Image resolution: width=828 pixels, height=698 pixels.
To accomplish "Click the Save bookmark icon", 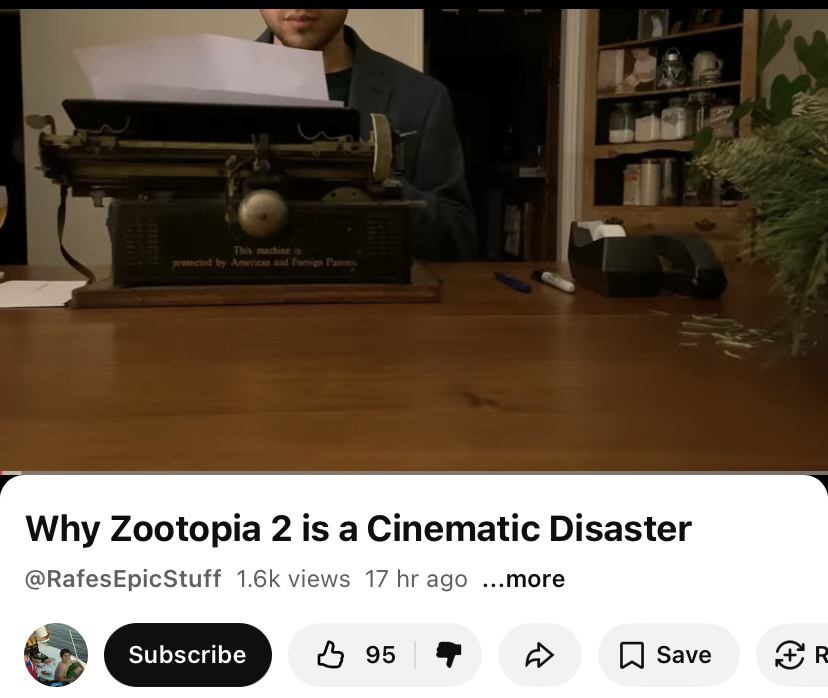I will tap(631, 655).
